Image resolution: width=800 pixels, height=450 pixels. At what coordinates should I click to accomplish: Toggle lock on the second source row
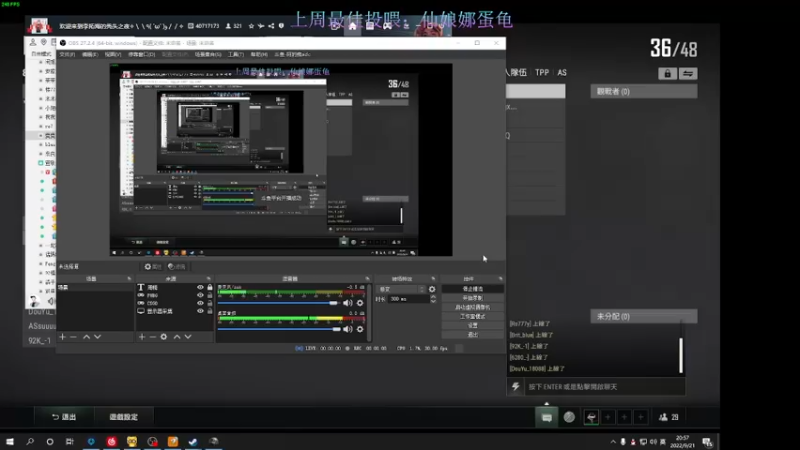point(210,295)
